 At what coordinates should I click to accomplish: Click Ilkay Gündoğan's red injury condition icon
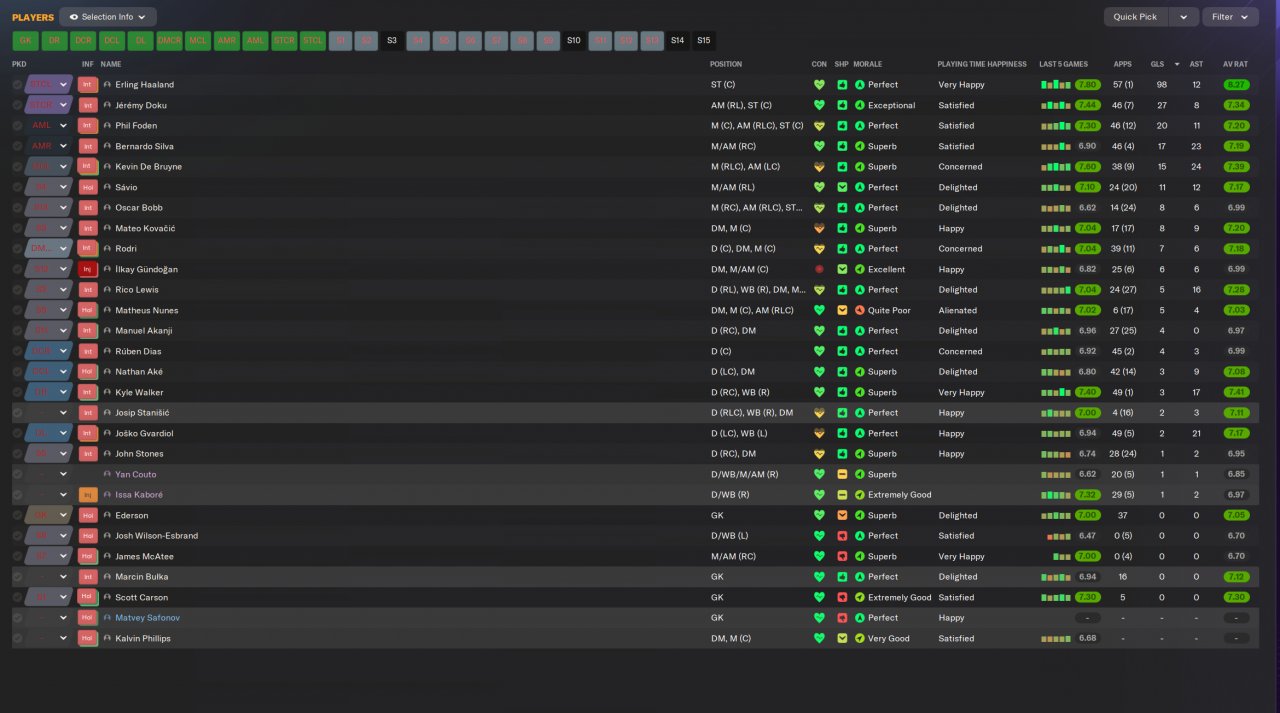click(819, 269)
